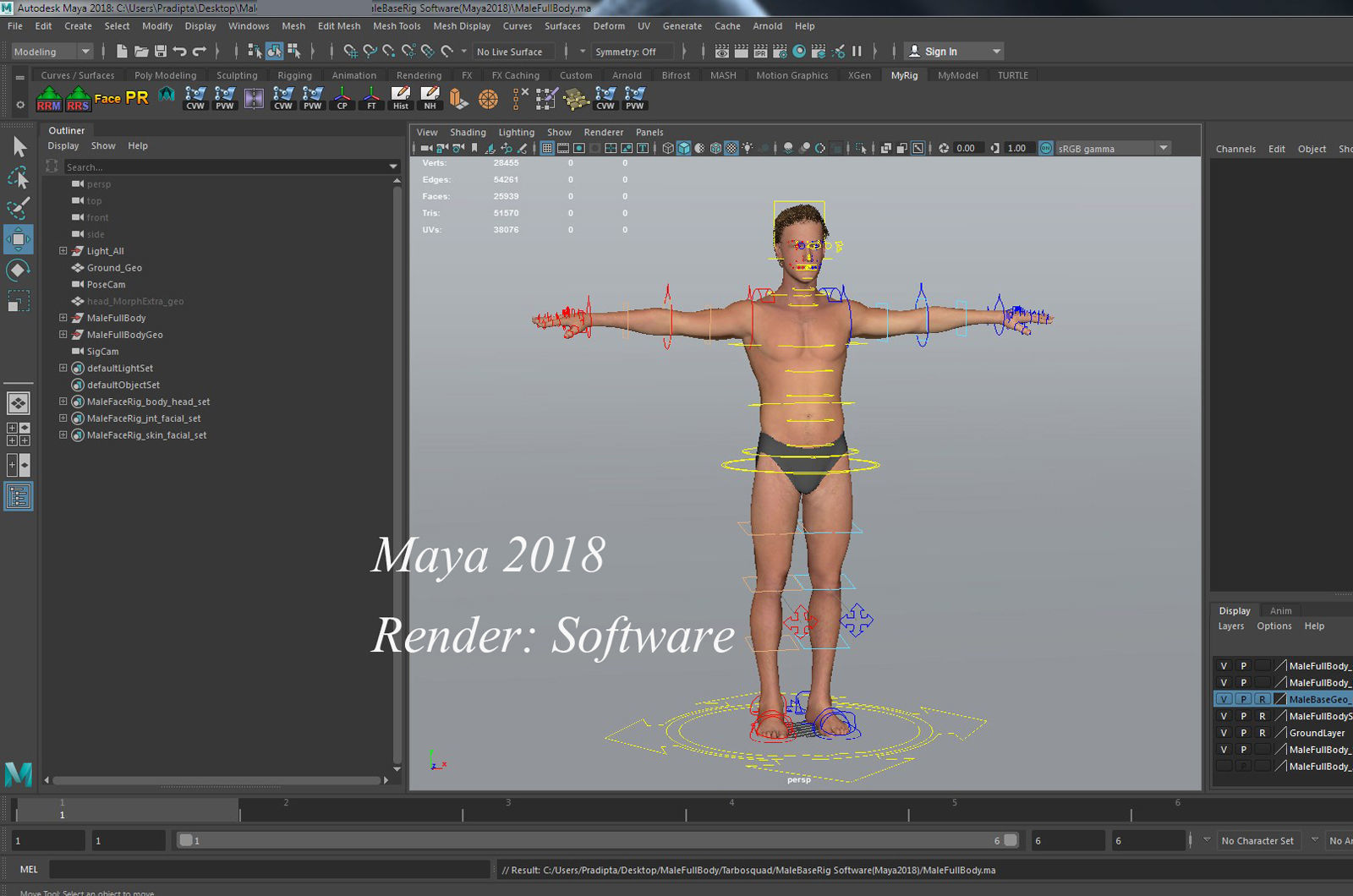Activate the Rotate tool in toolbox
The image size is (1353, 896).
19,270
